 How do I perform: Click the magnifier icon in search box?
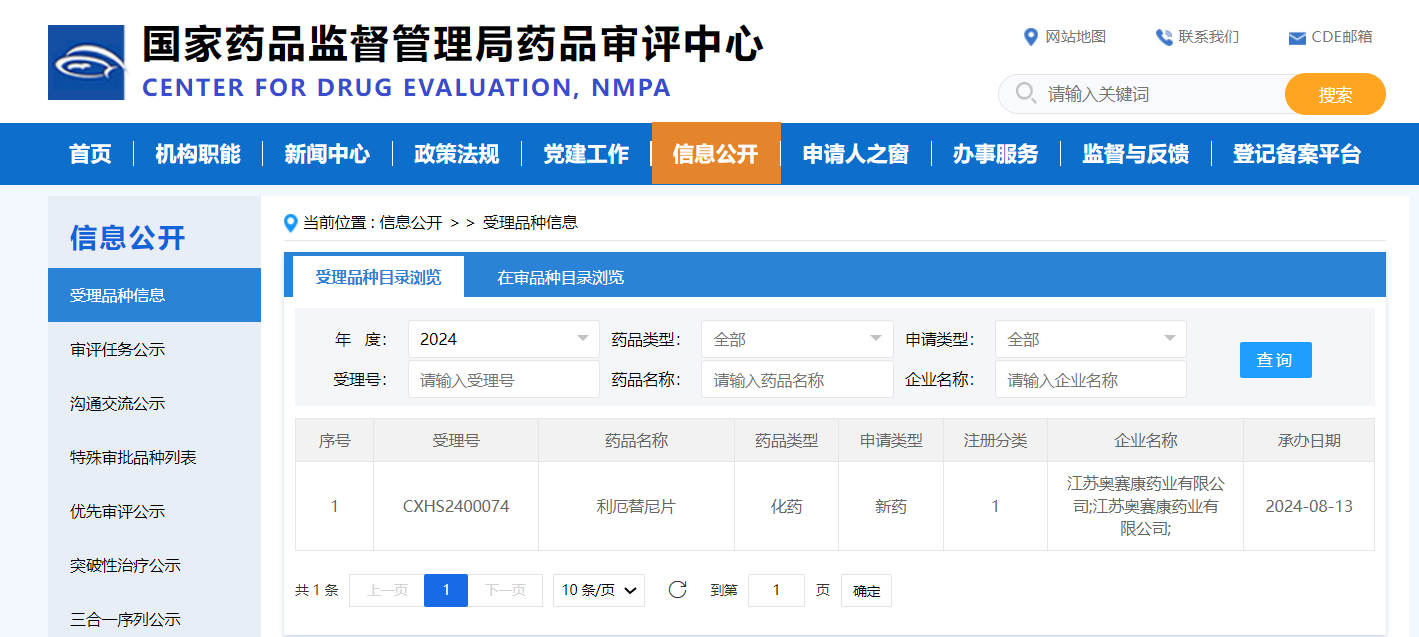pyautogui.click(x=1025, y=93)
